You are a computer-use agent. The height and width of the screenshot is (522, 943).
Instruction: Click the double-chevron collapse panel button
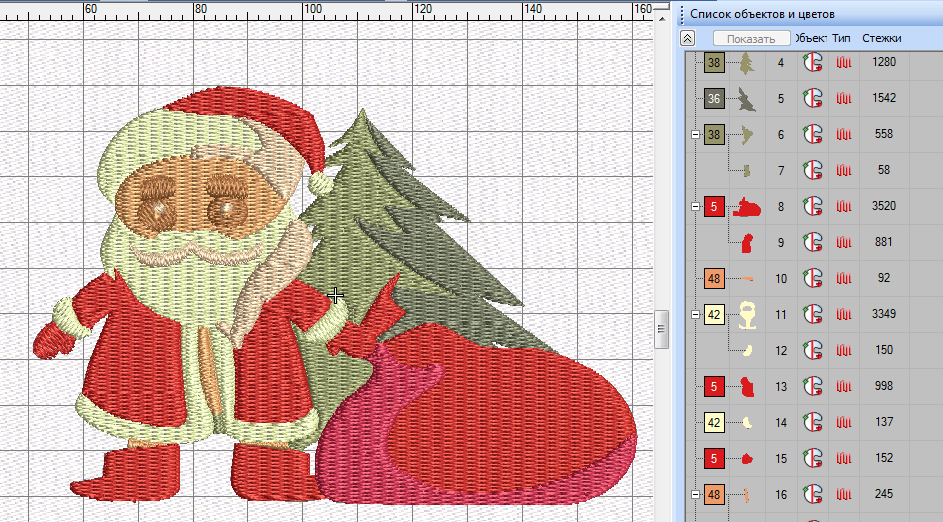pos(687,38)
